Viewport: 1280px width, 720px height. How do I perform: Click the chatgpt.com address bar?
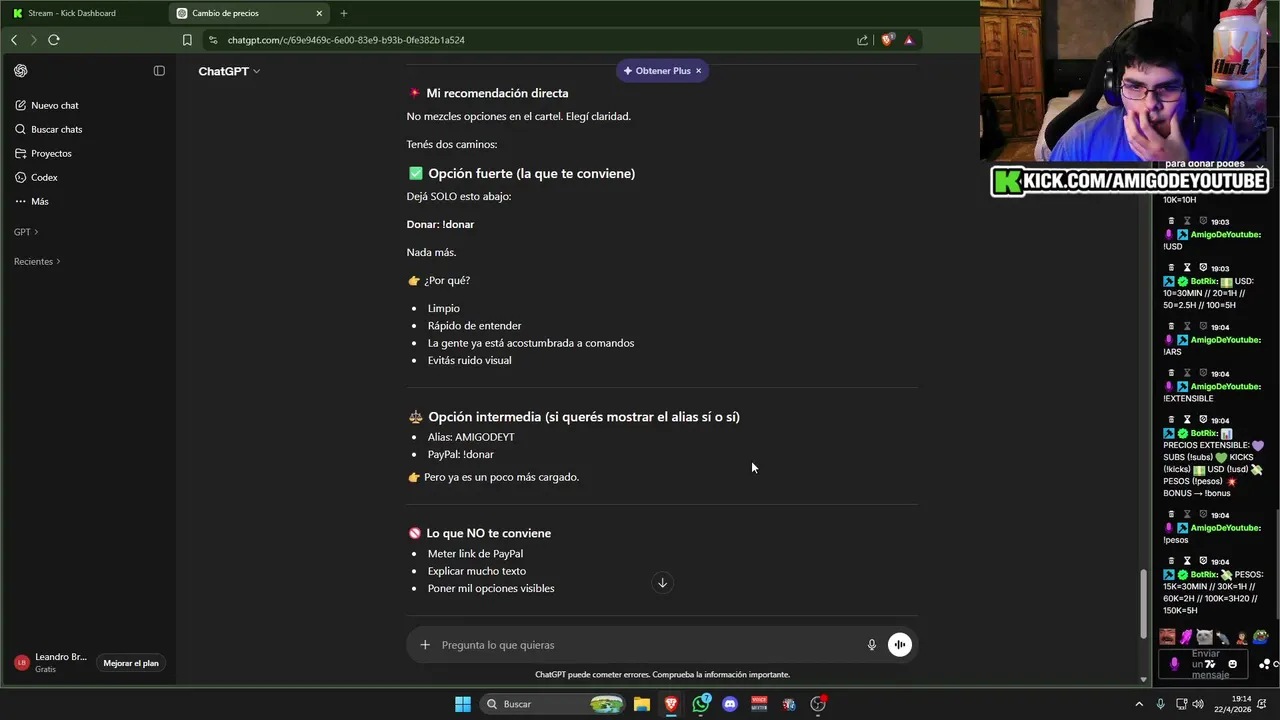tap(530, 40)
